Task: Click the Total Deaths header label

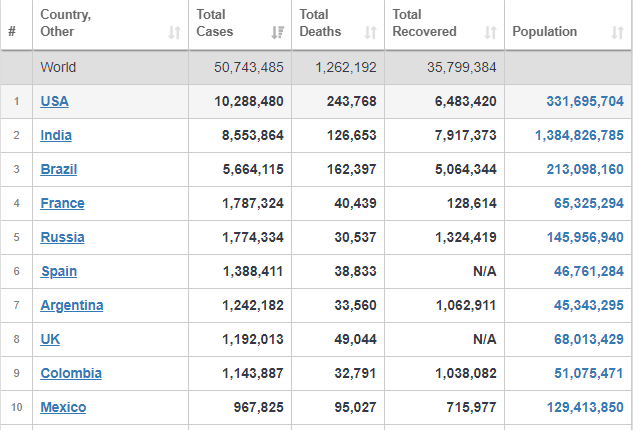Action: coord(320,23)
